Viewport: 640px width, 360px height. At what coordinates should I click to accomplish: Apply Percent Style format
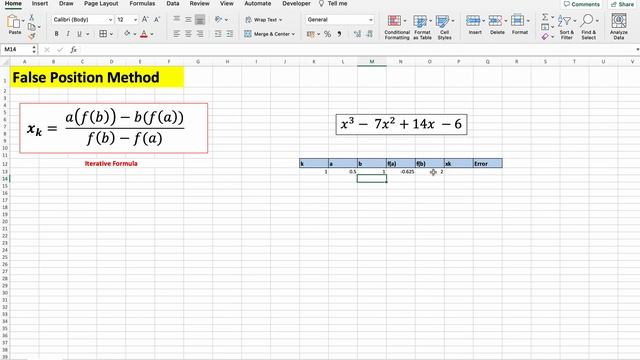tap(327, 34)
